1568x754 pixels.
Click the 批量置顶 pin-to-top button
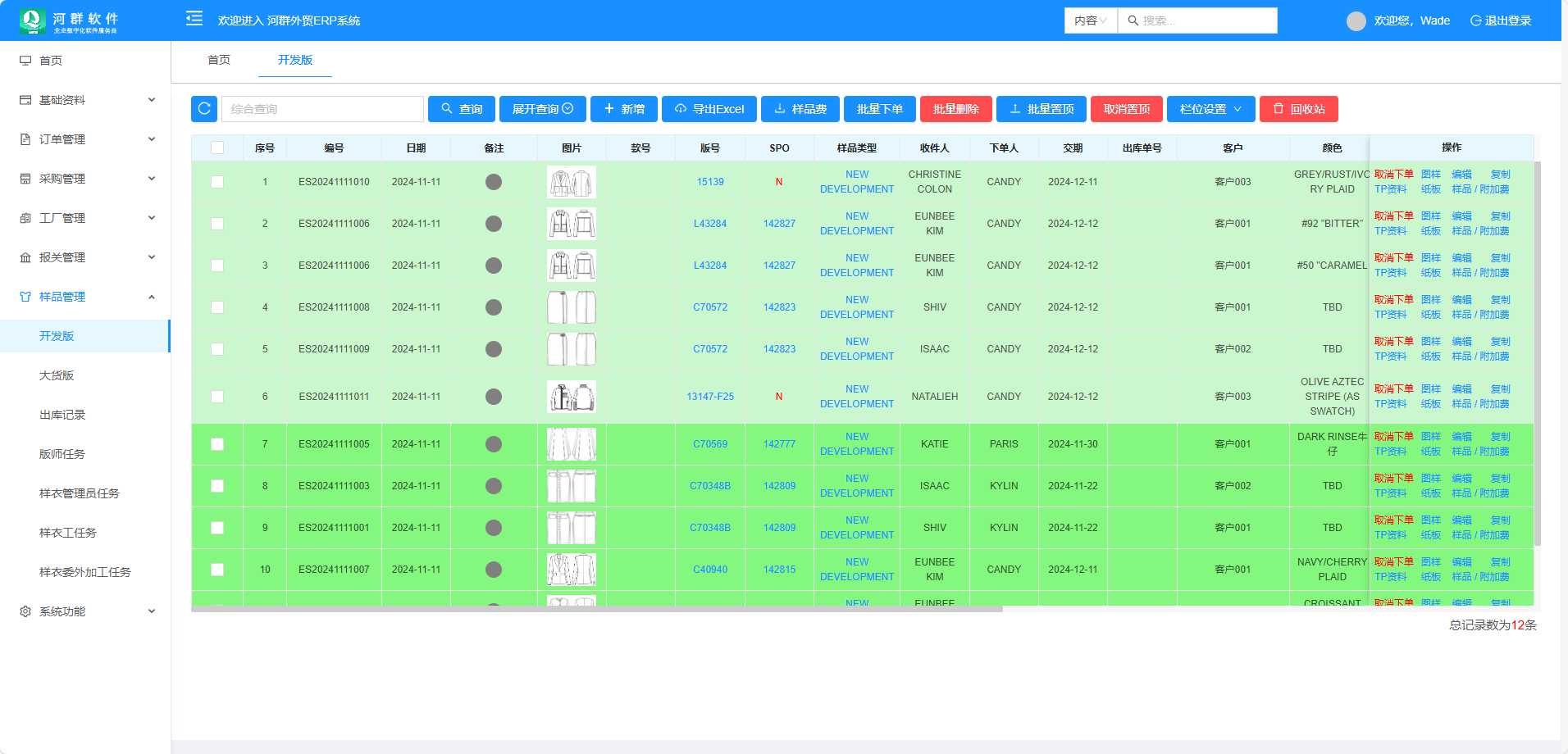pos(1041,109)
